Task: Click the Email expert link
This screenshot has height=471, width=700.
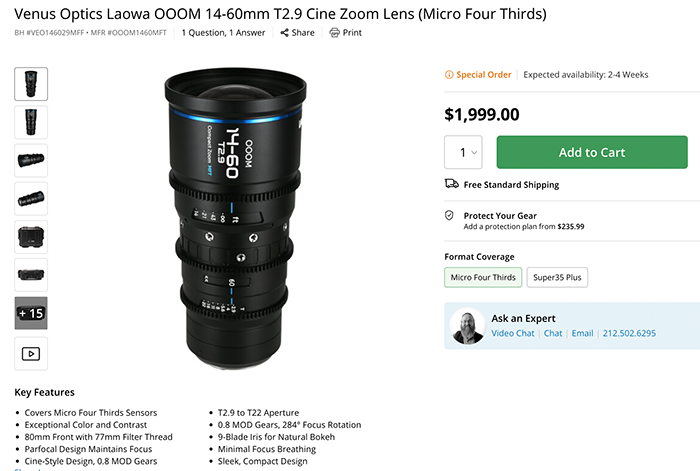Action: click(582, 333)
